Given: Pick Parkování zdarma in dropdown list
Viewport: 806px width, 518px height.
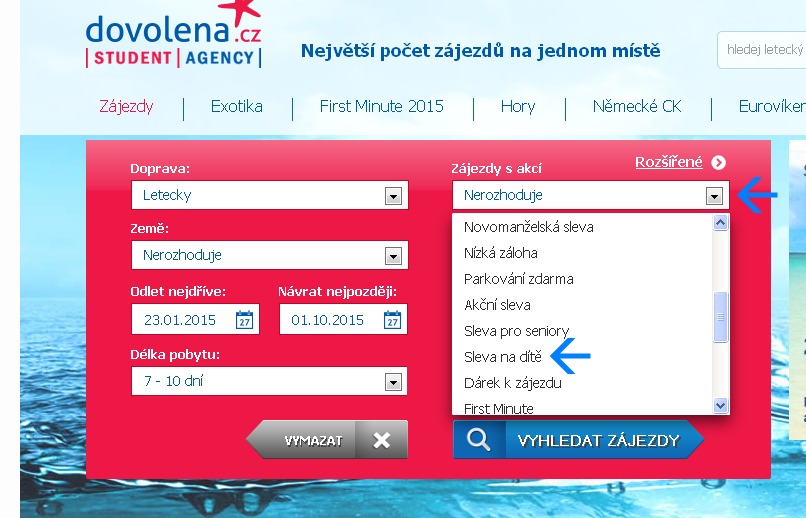Looking at the screenshot, I should [518, 279].
